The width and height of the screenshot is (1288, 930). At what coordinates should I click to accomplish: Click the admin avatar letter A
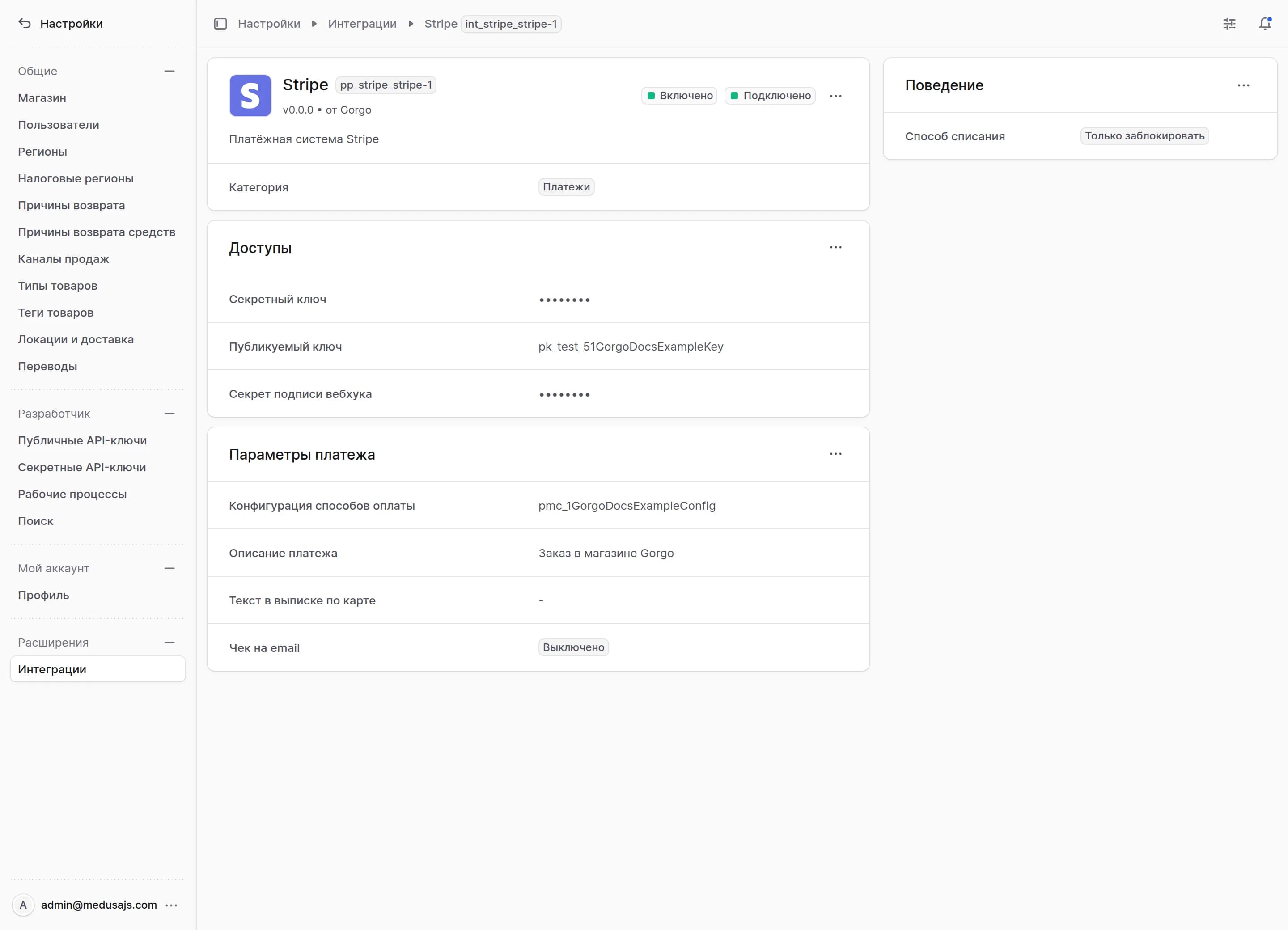[x=23, y=905]
